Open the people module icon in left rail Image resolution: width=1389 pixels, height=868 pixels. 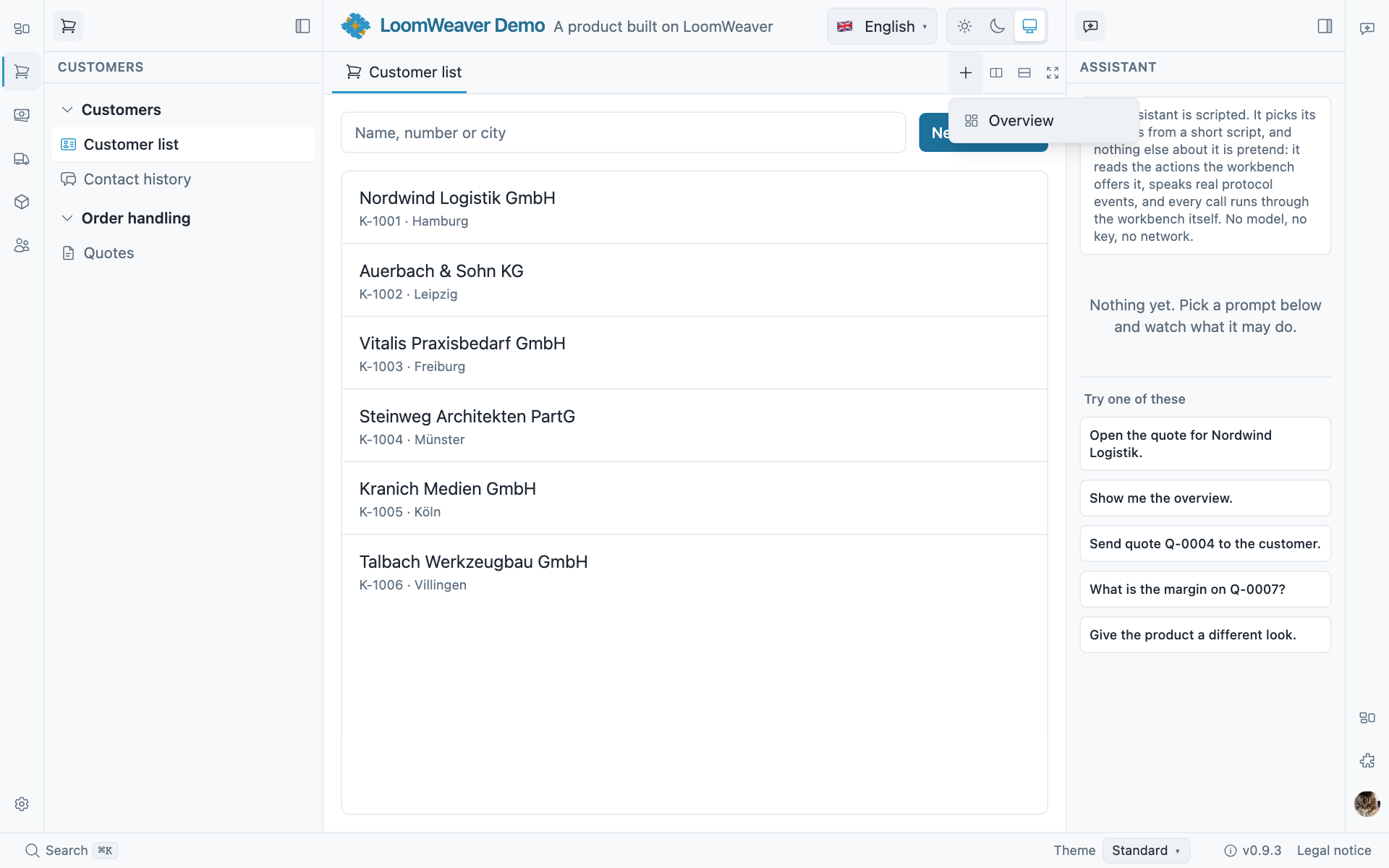22,245
